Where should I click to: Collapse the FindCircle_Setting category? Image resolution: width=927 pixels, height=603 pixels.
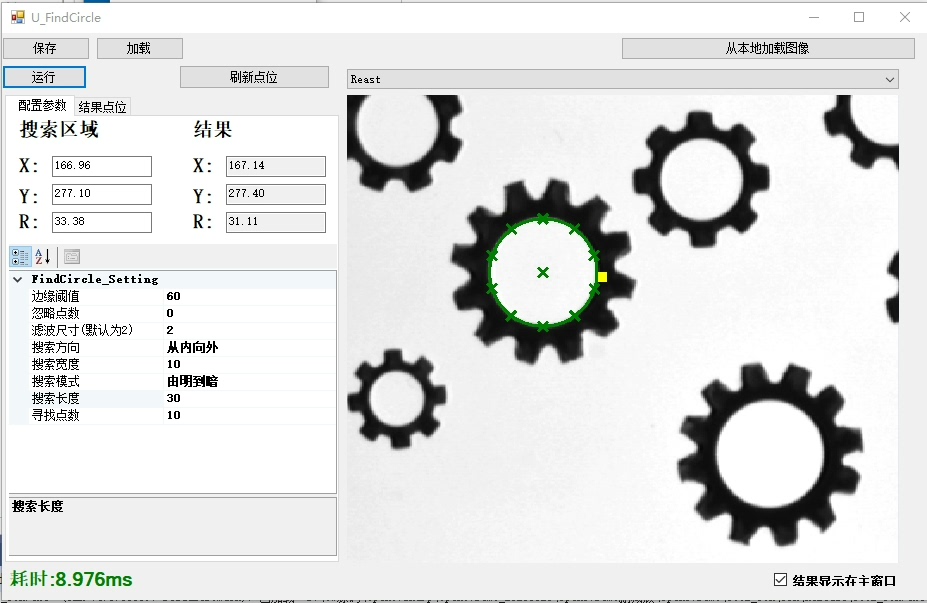tap(18, 279)
